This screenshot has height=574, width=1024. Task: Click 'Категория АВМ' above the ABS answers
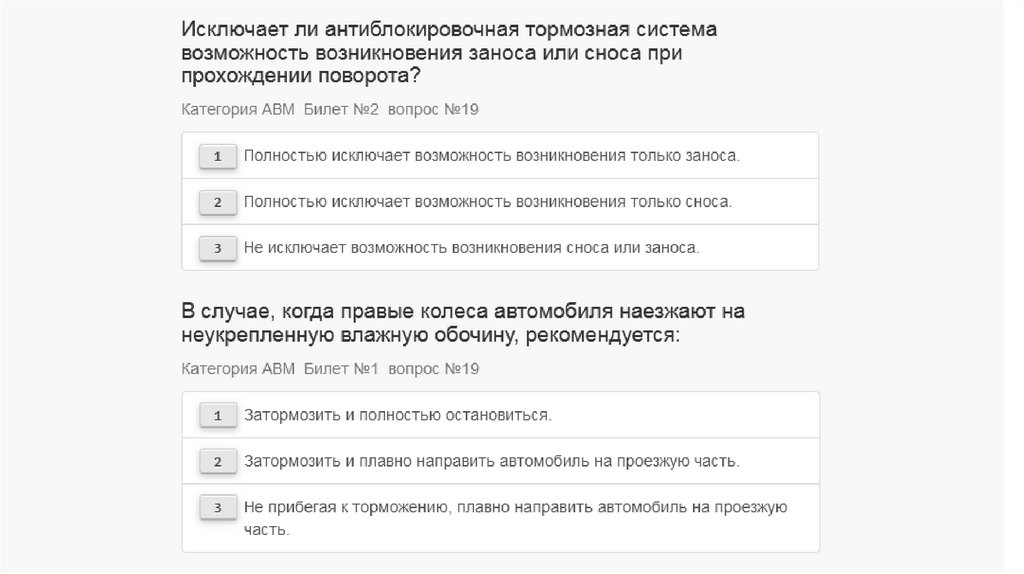(238, 109)
